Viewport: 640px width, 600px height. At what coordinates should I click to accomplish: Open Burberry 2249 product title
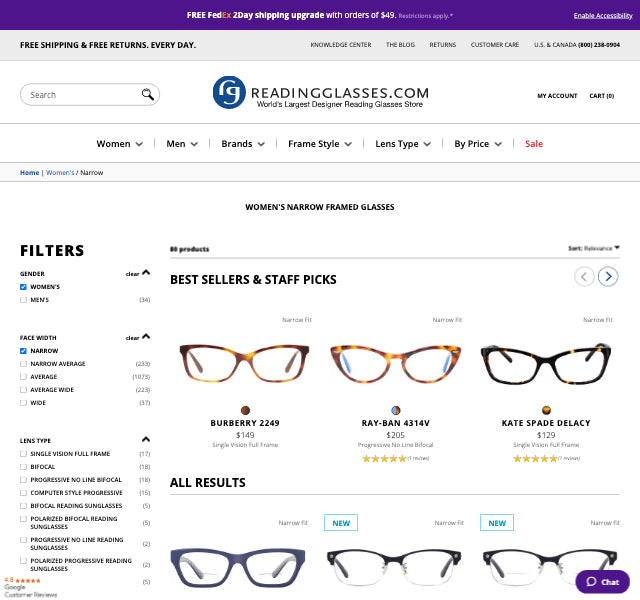pyautogui.click(x=245, y=423)
